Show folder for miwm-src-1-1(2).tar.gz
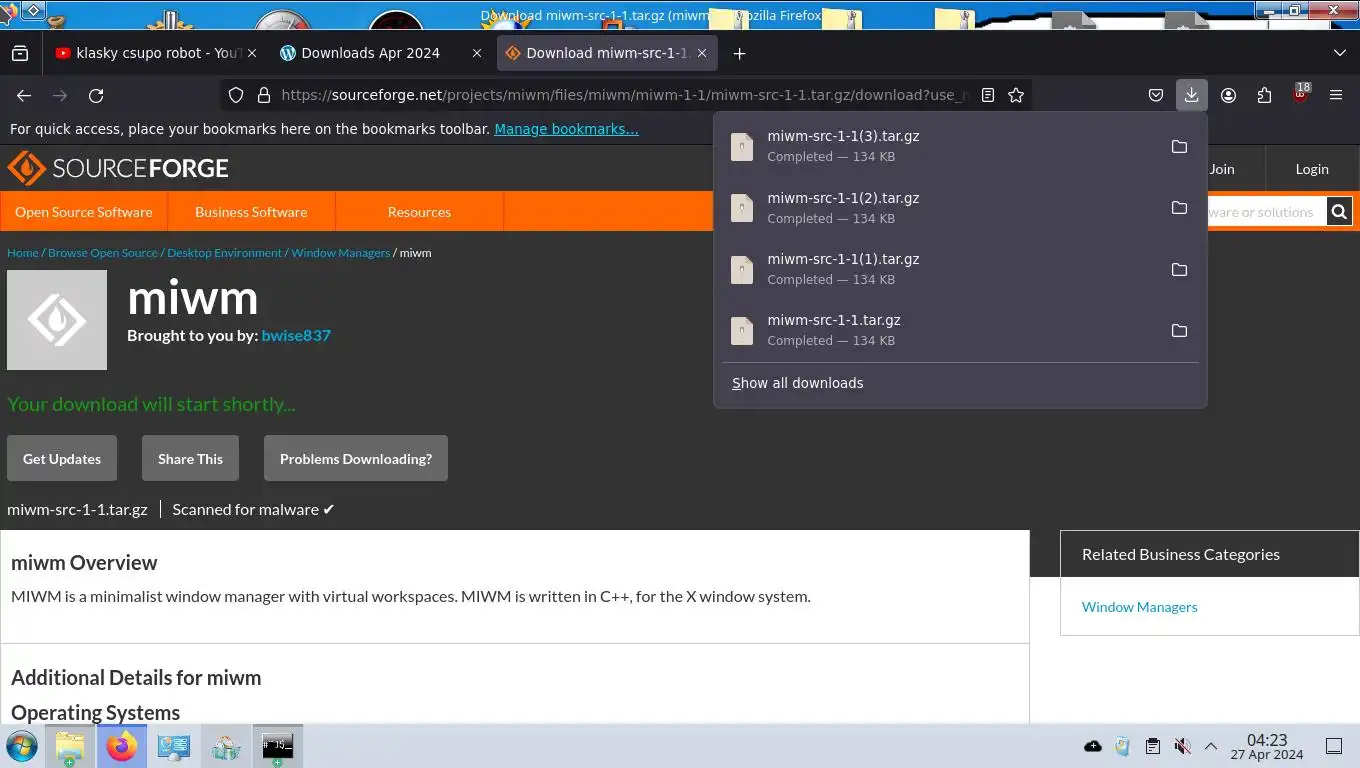 pos(1179,207)
